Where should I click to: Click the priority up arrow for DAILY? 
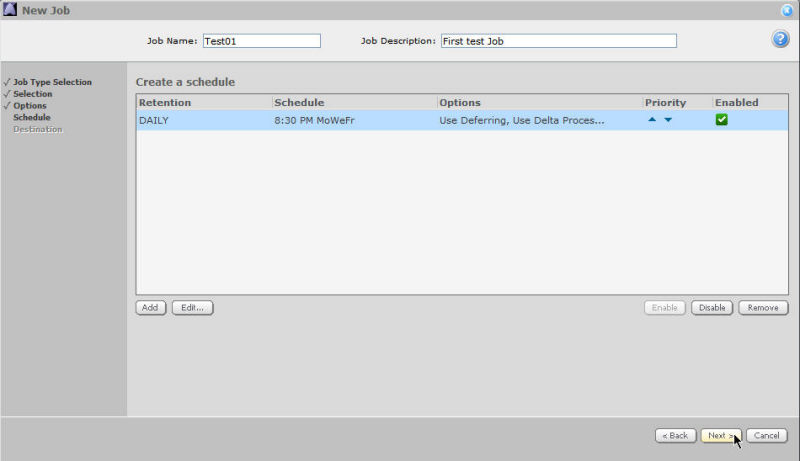(652, 120)
